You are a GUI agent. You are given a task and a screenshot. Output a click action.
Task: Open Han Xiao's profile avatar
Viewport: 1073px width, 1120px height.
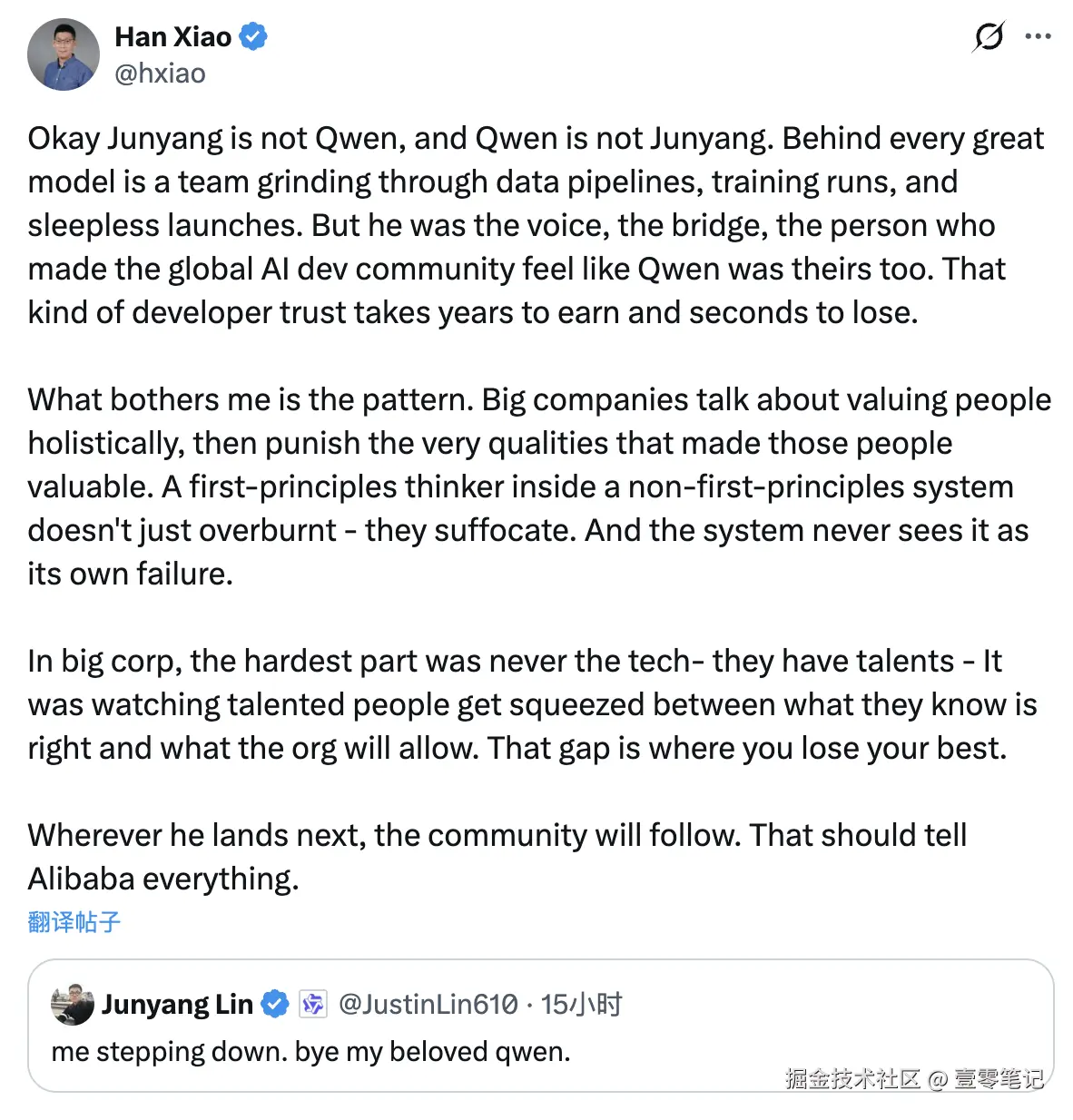click(x=64, y=54)
